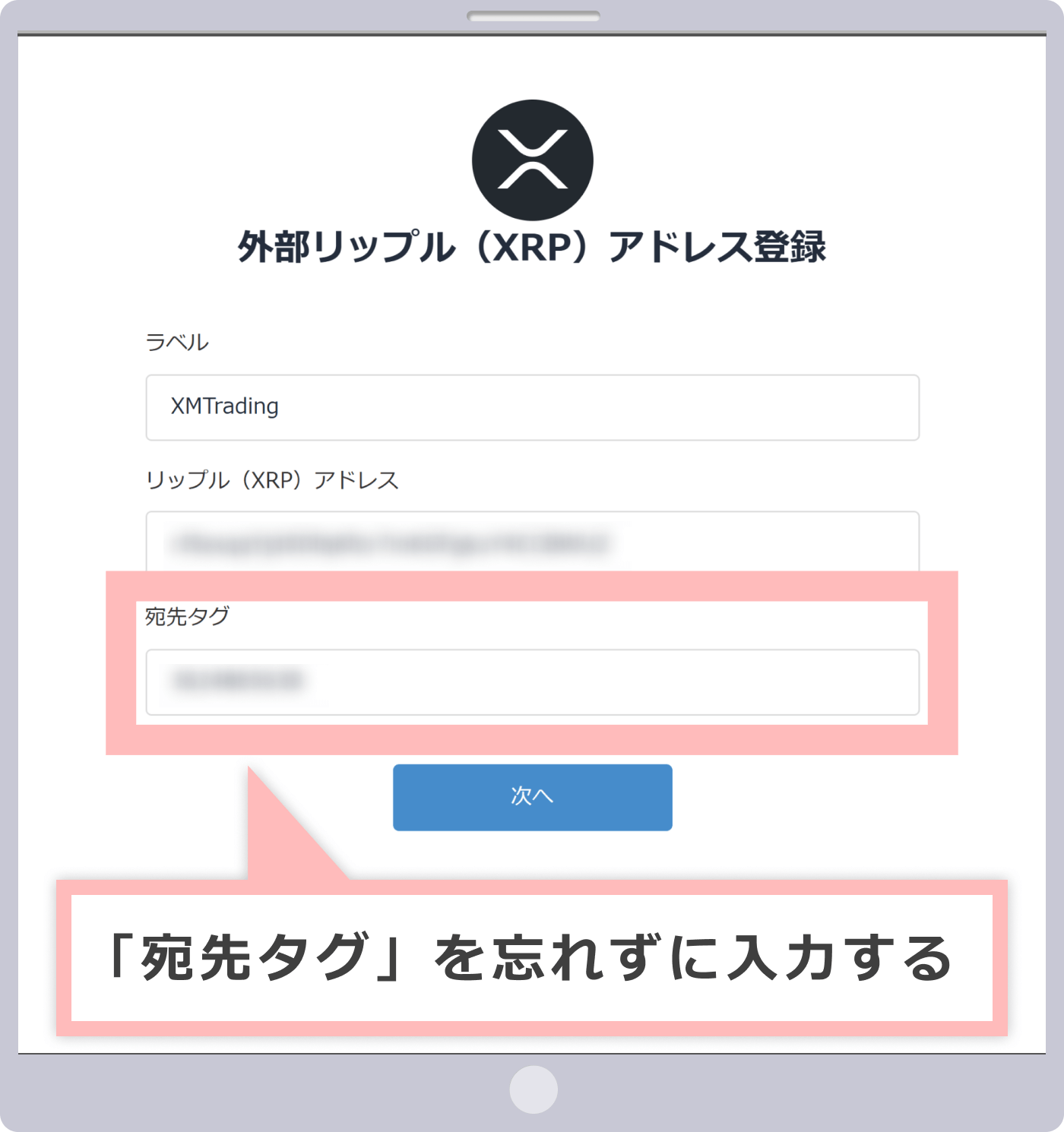This screenshot has width=1064, height=1132.
Task: Click the 次へ button
Action: click(532, 797)
